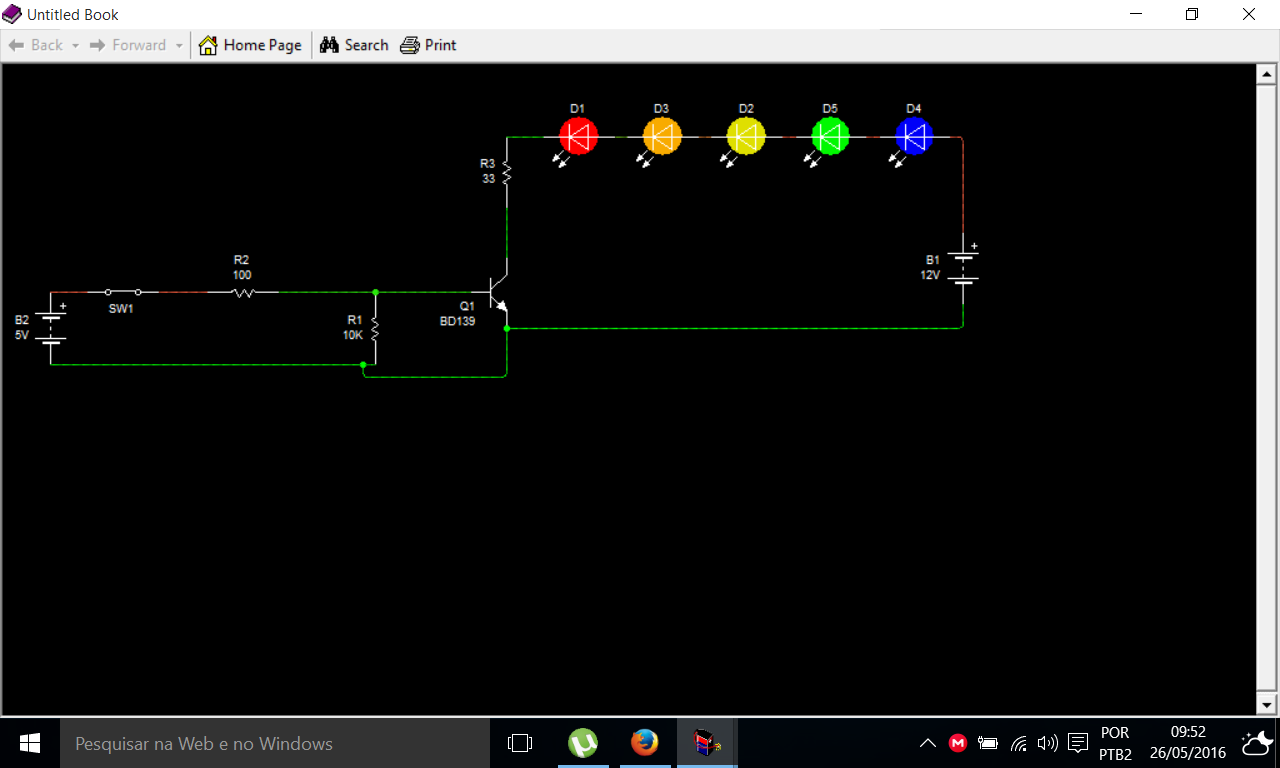
Task: Open Action Center notifications icon
Action: point(1078,743)
